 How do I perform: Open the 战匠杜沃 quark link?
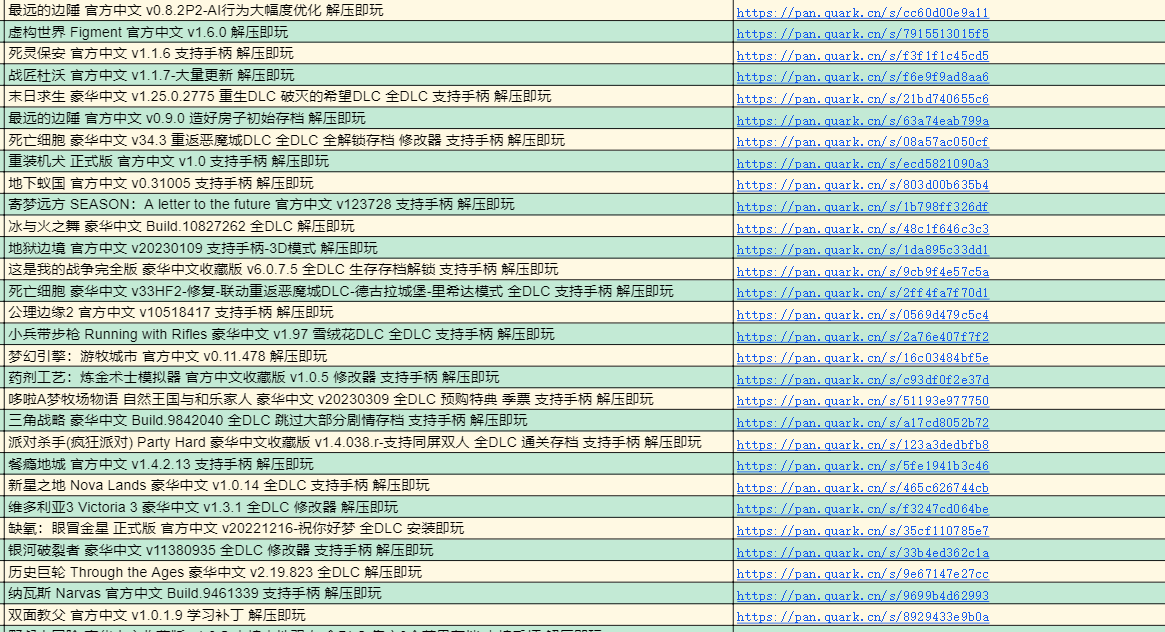pos(862,75)
